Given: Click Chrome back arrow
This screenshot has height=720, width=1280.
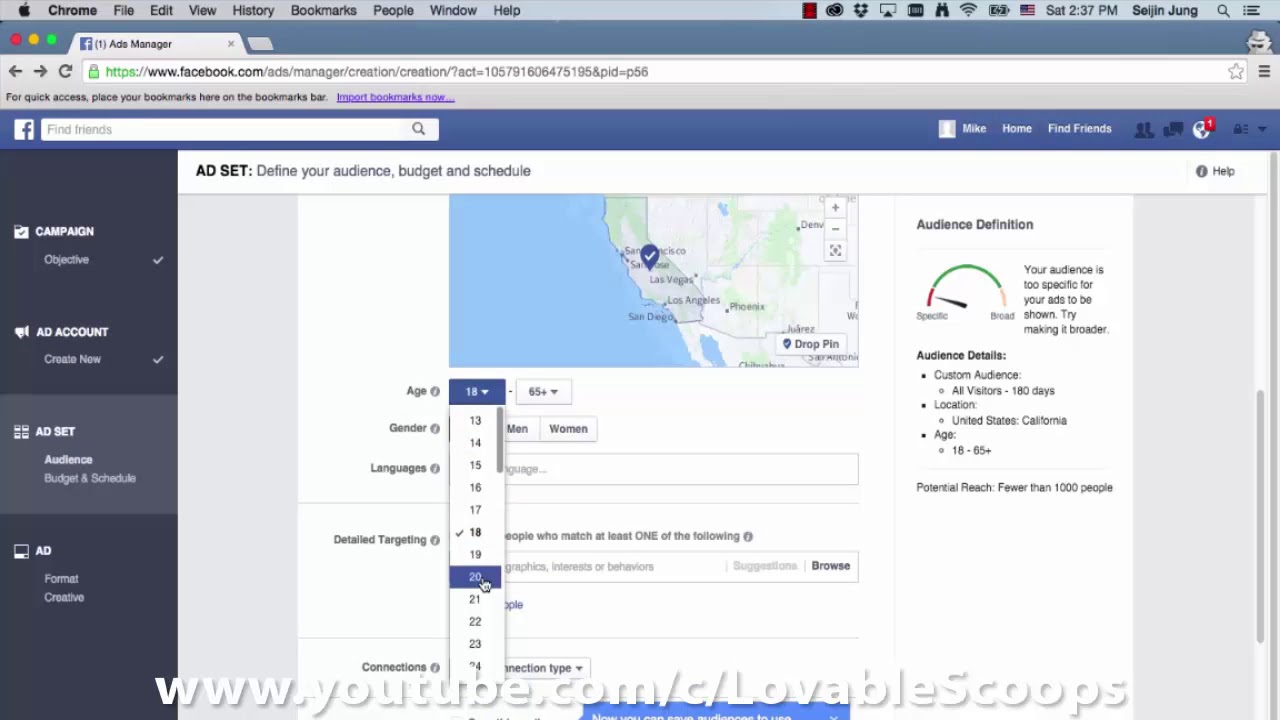Looking at the screenshot, I should coord(15,71).
